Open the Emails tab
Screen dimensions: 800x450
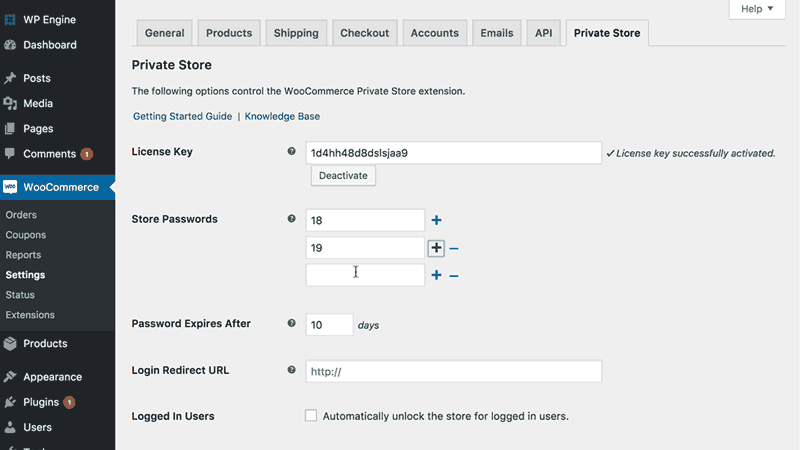click(x=497, y=33)
